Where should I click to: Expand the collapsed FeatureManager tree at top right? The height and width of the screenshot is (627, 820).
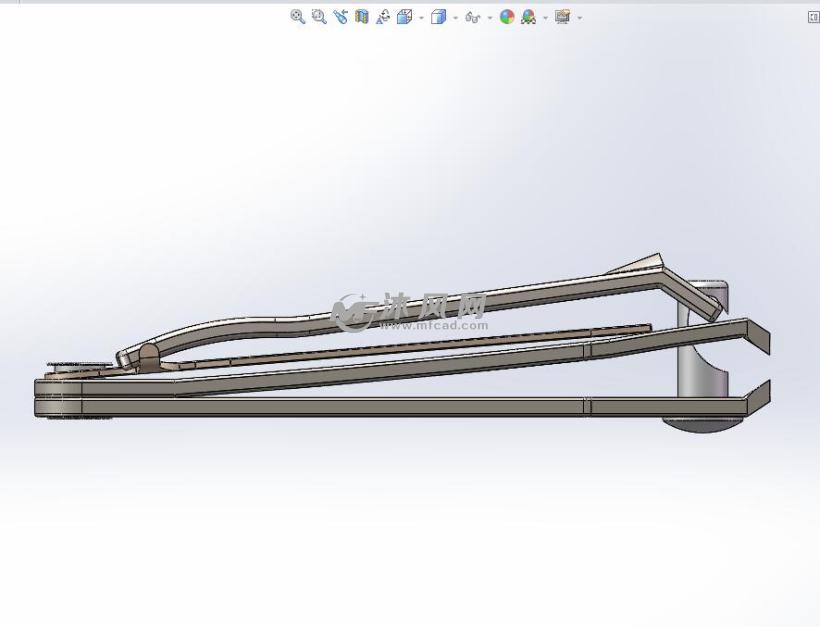812,17
